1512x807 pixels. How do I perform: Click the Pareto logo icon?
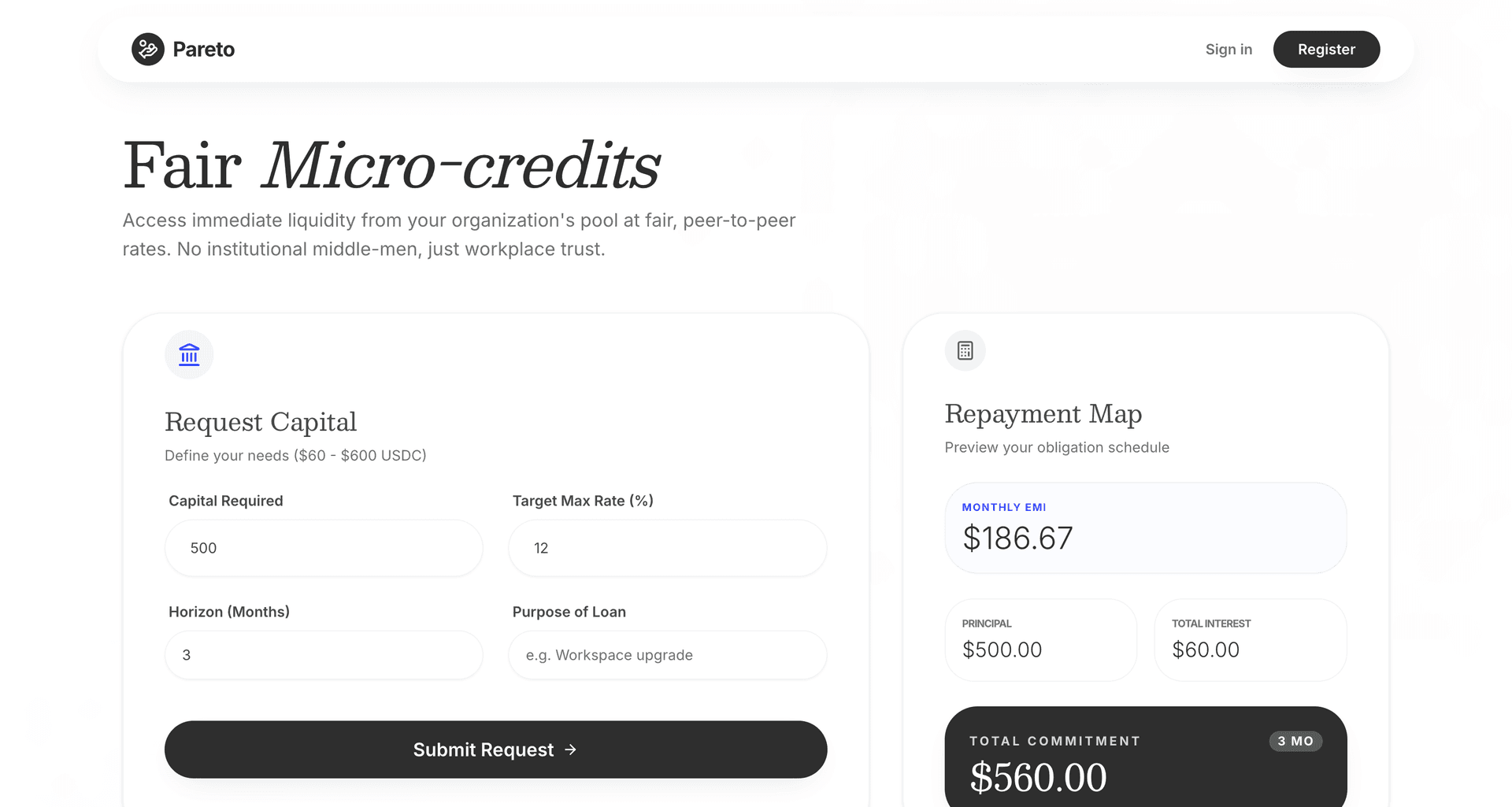pos(147,49)
